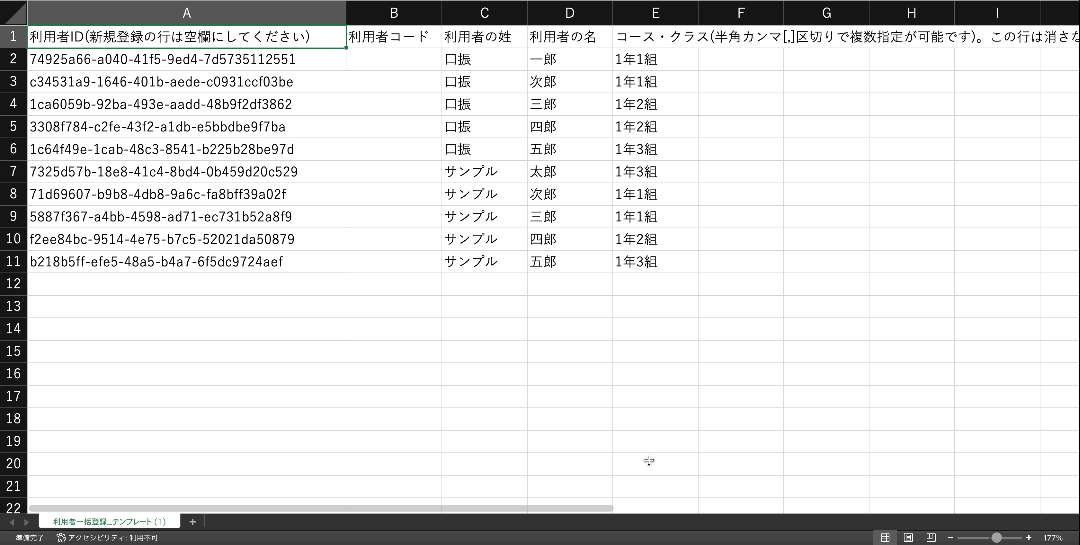Select column F header

tap(740, 12)
